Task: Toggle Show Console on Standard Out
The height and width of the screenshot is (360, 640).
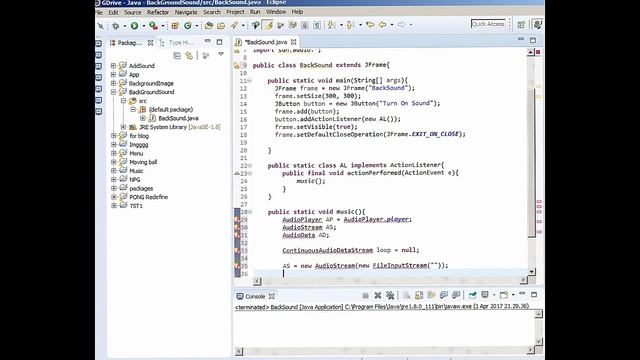Action: pyautogui.click(x=444, y=296)
